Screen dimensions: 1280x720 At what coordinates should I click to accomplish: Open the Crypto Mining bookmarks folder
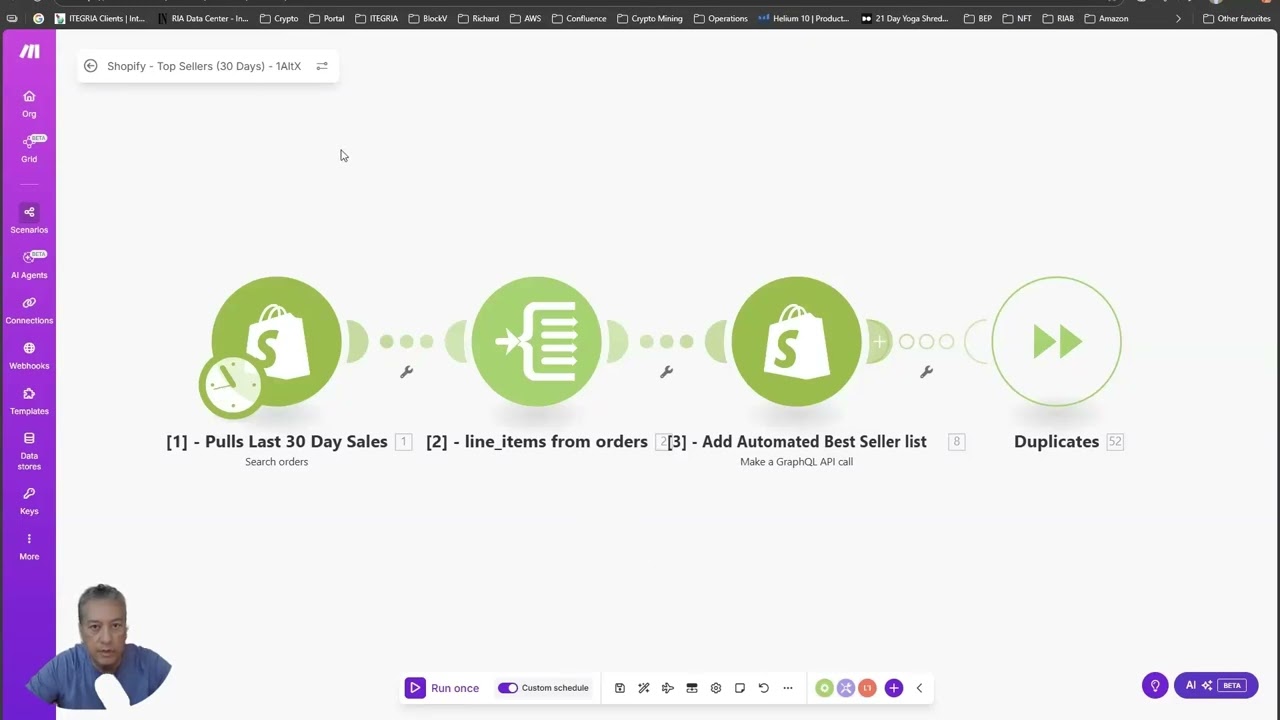[x=650, y=18]
